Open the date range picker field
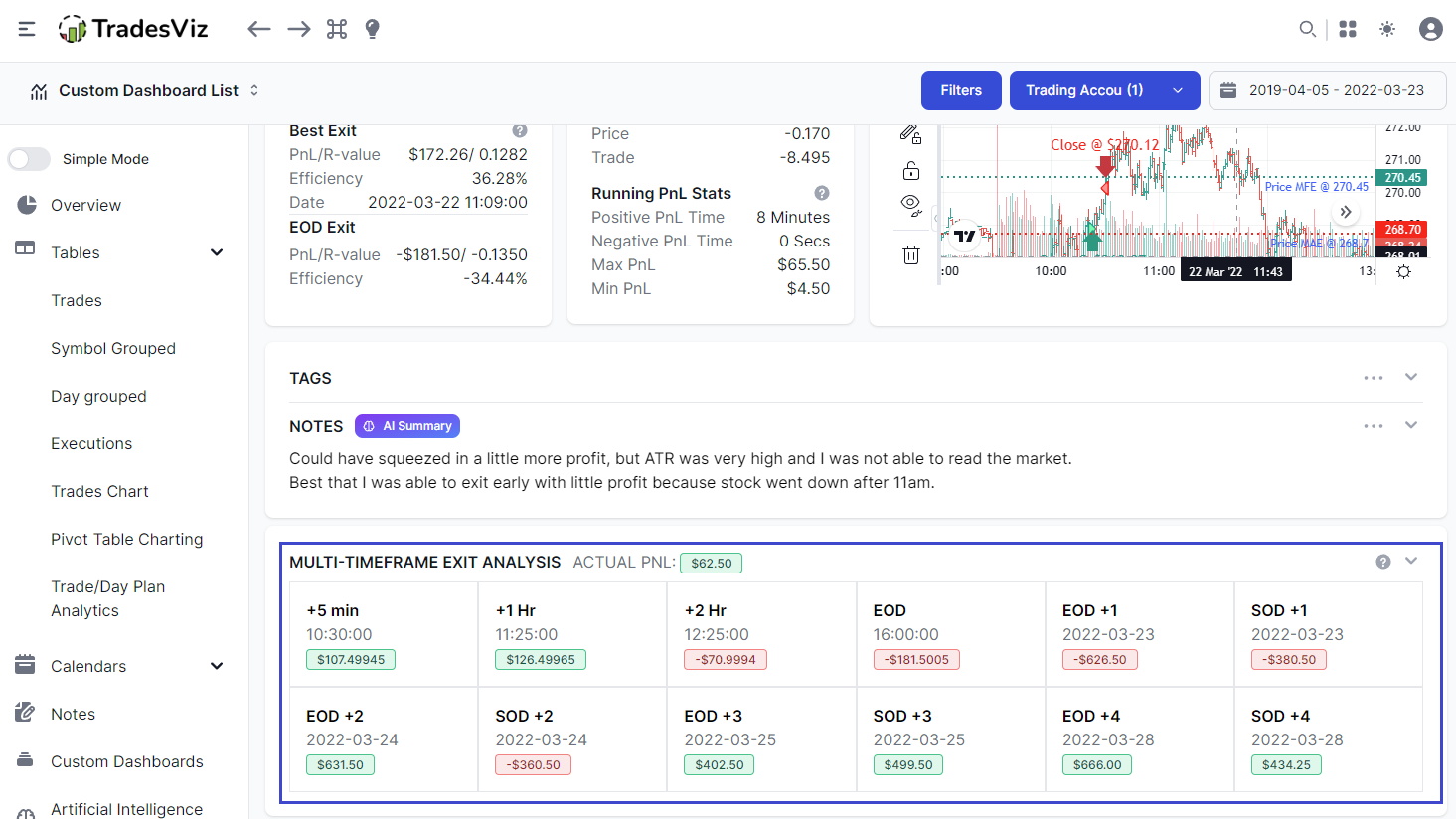The height and width of the screenshot is (819, 1456). [x=1327, y=90]
